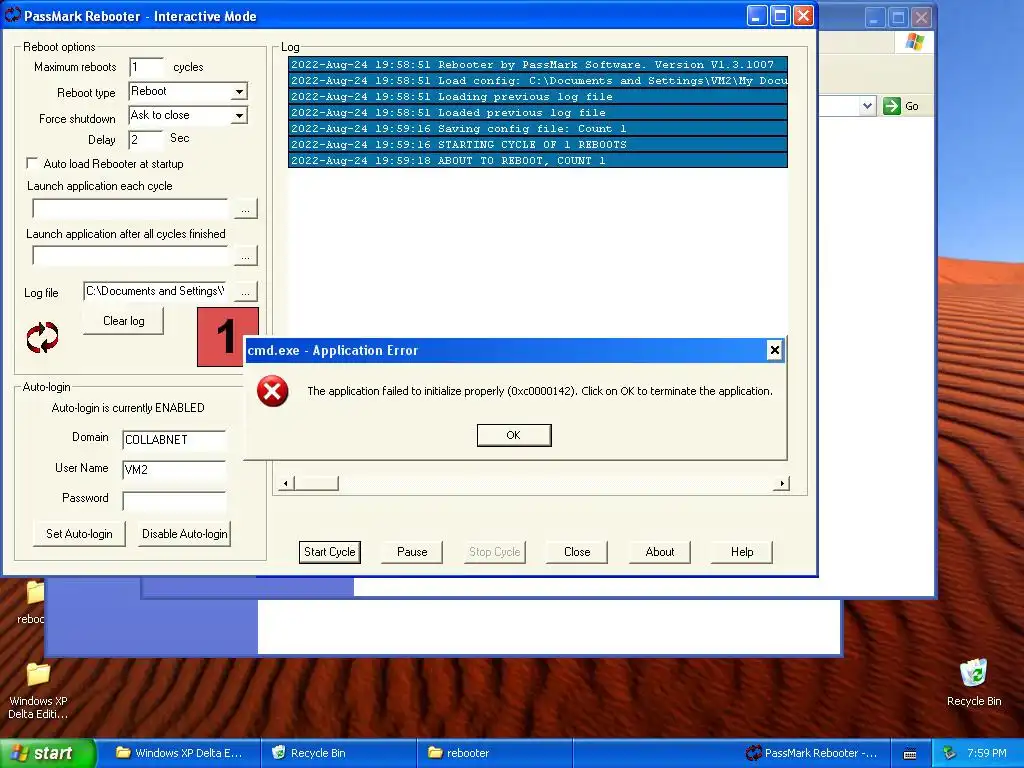Switch to Recycle Bin taskbar button
1024x768 pixels.
[338, 753]
